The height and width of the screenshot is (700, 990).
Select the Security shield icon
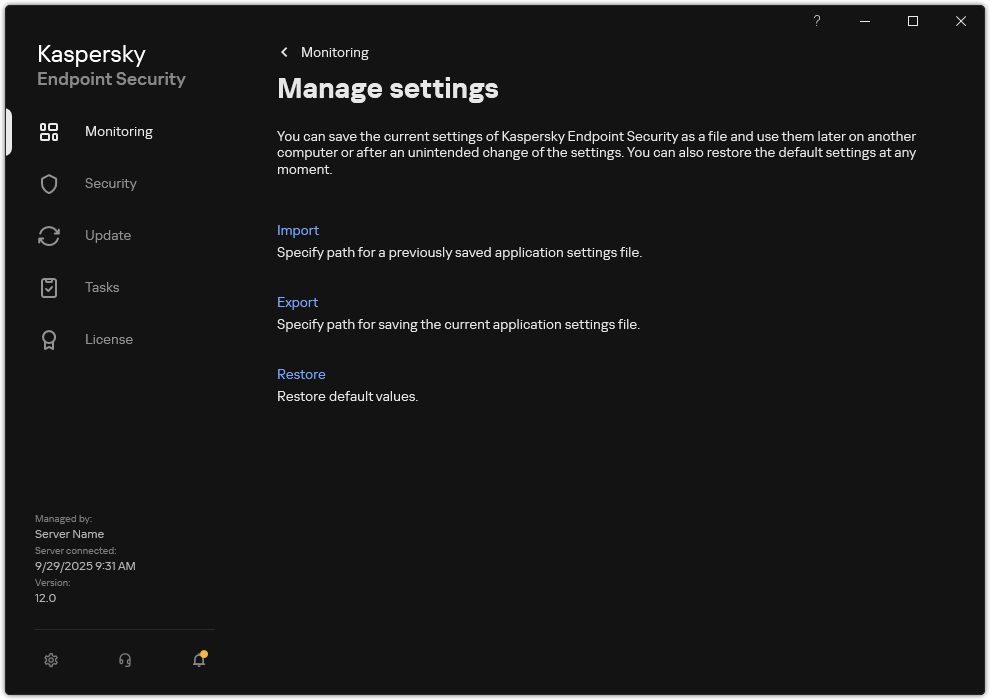(49, 183)
